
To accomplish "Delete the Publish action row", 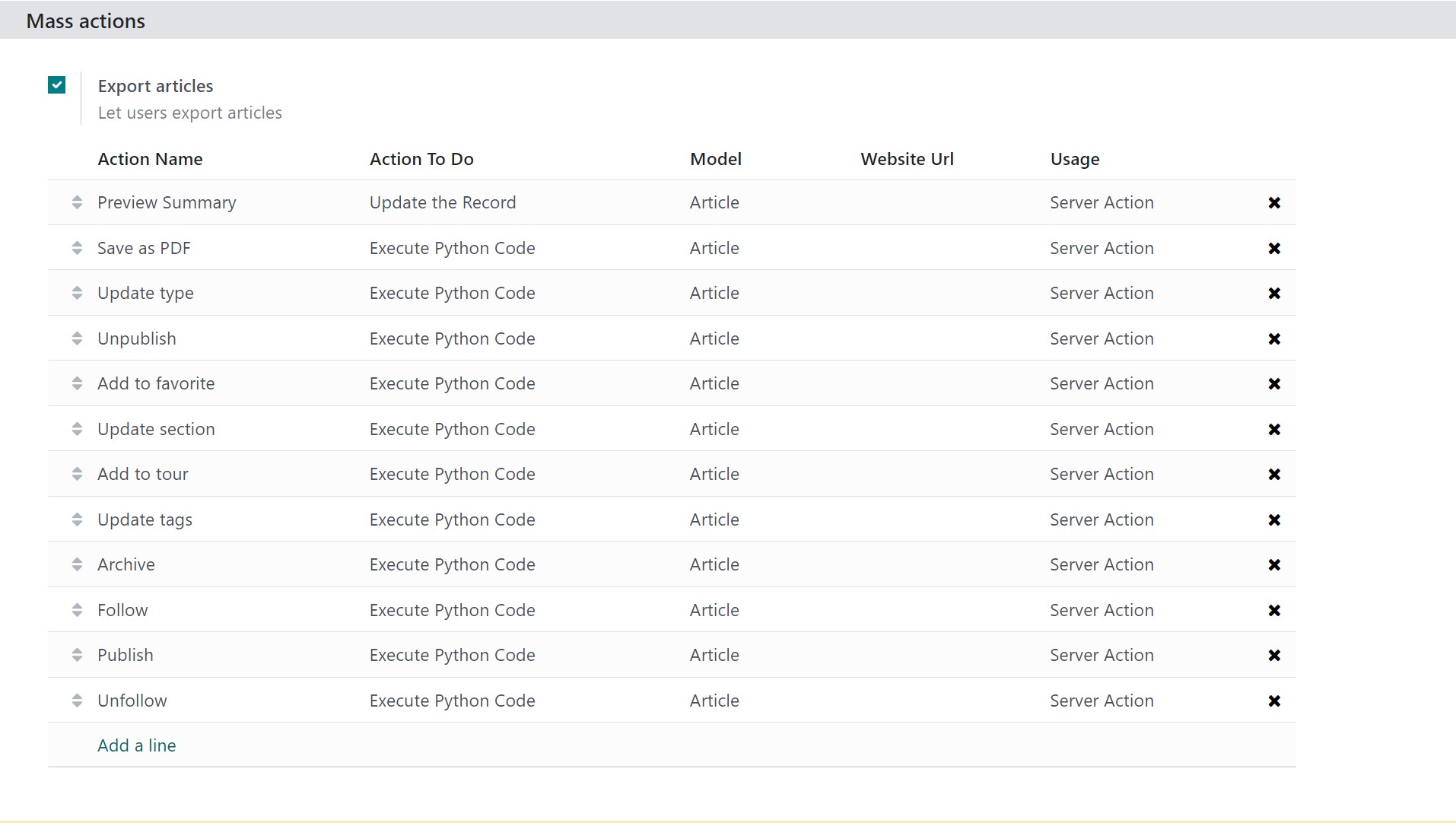I will (1274, 656).
